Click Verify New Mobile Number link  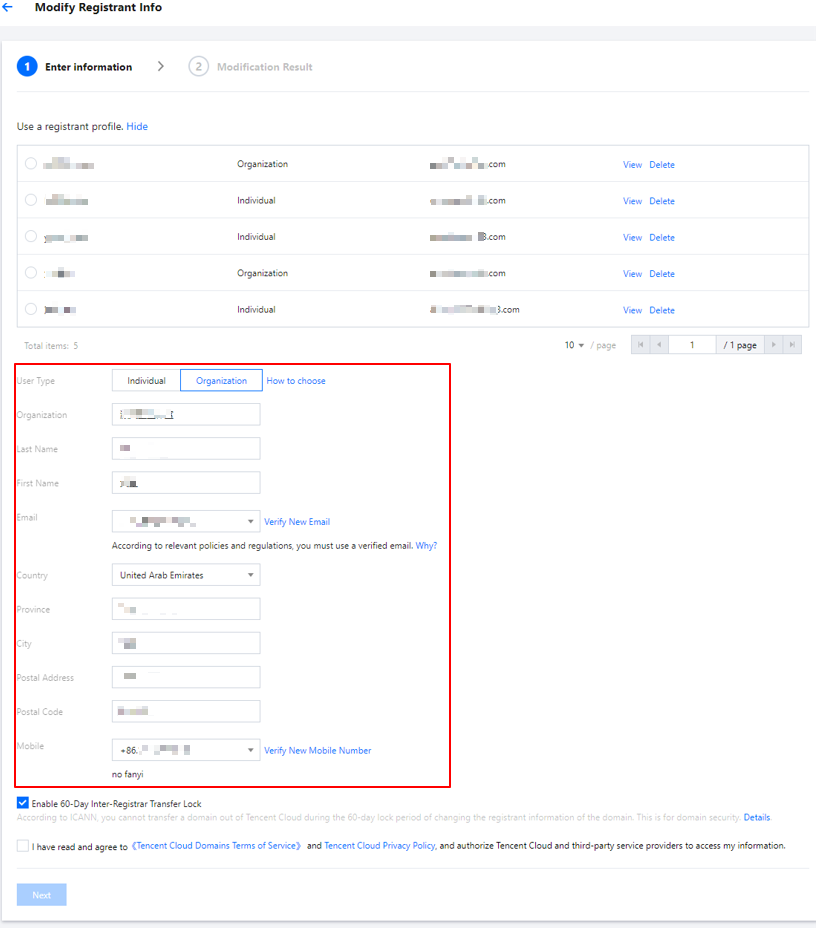(318, 750)
